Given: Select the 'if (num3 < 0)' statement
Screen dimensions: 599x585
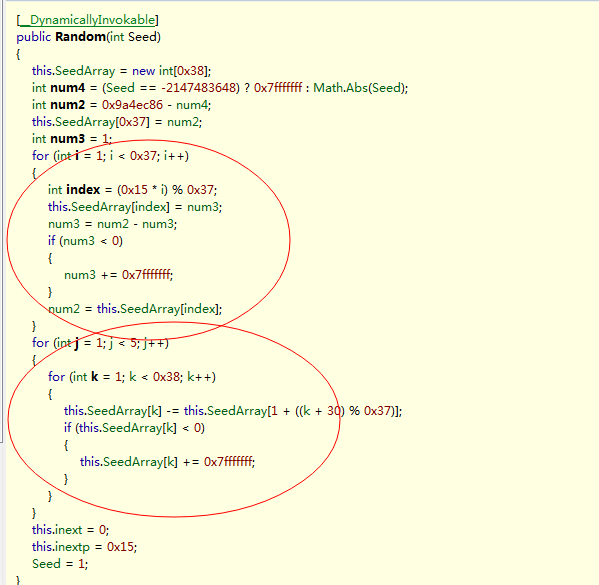Looking at the screenshot, I should click(85, 241).
